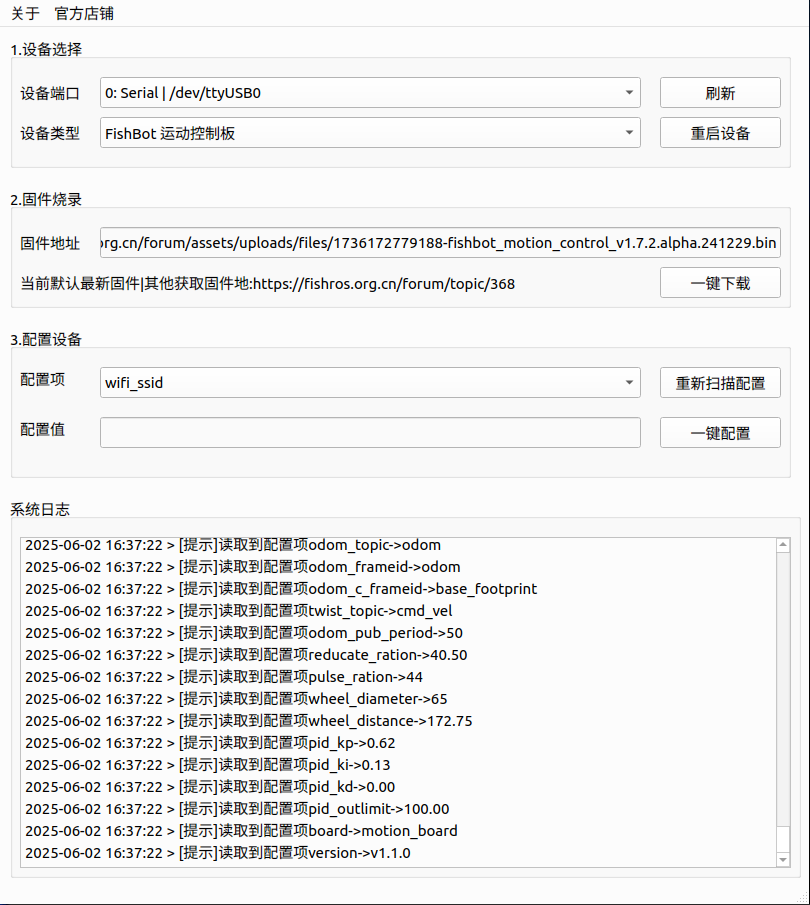810x905 pixels.
Task: Click log line pulse_ration->44
Action: click(223, 676)
